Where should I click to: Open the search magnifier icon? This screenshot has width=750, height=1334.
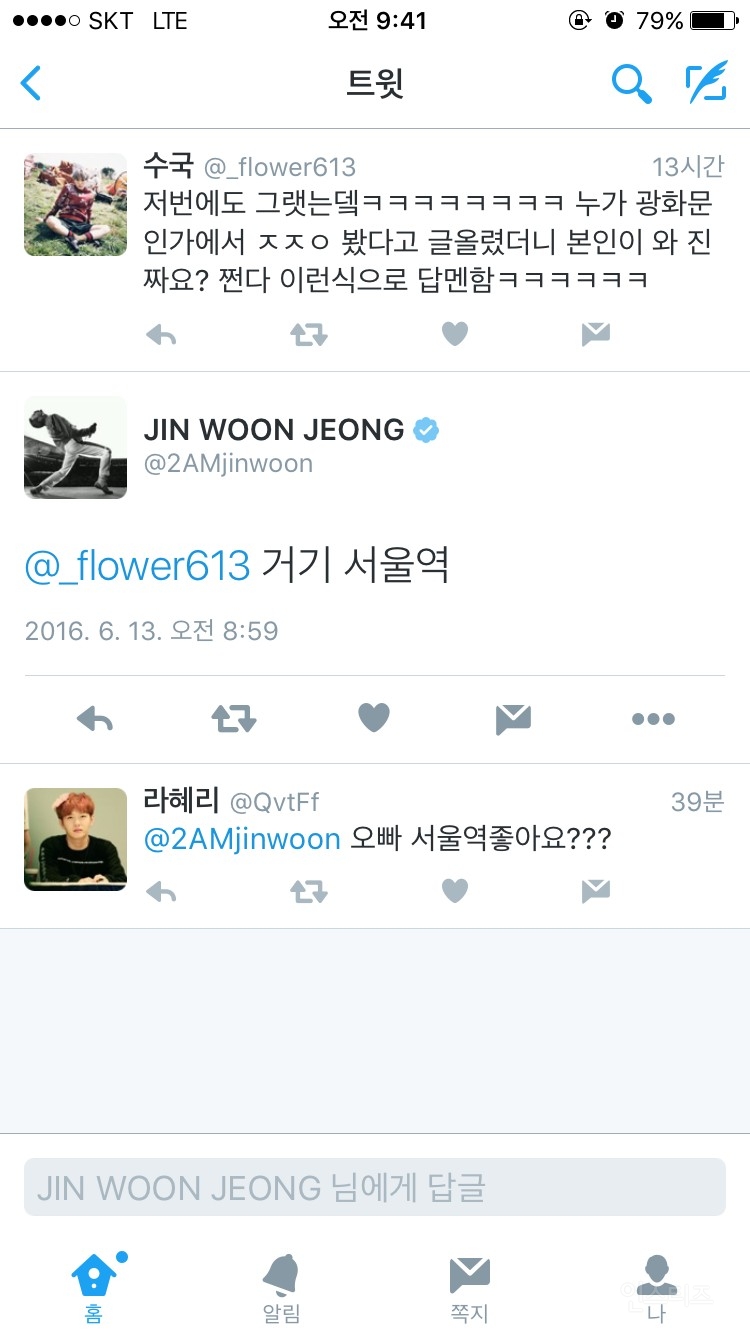point(631,84)
